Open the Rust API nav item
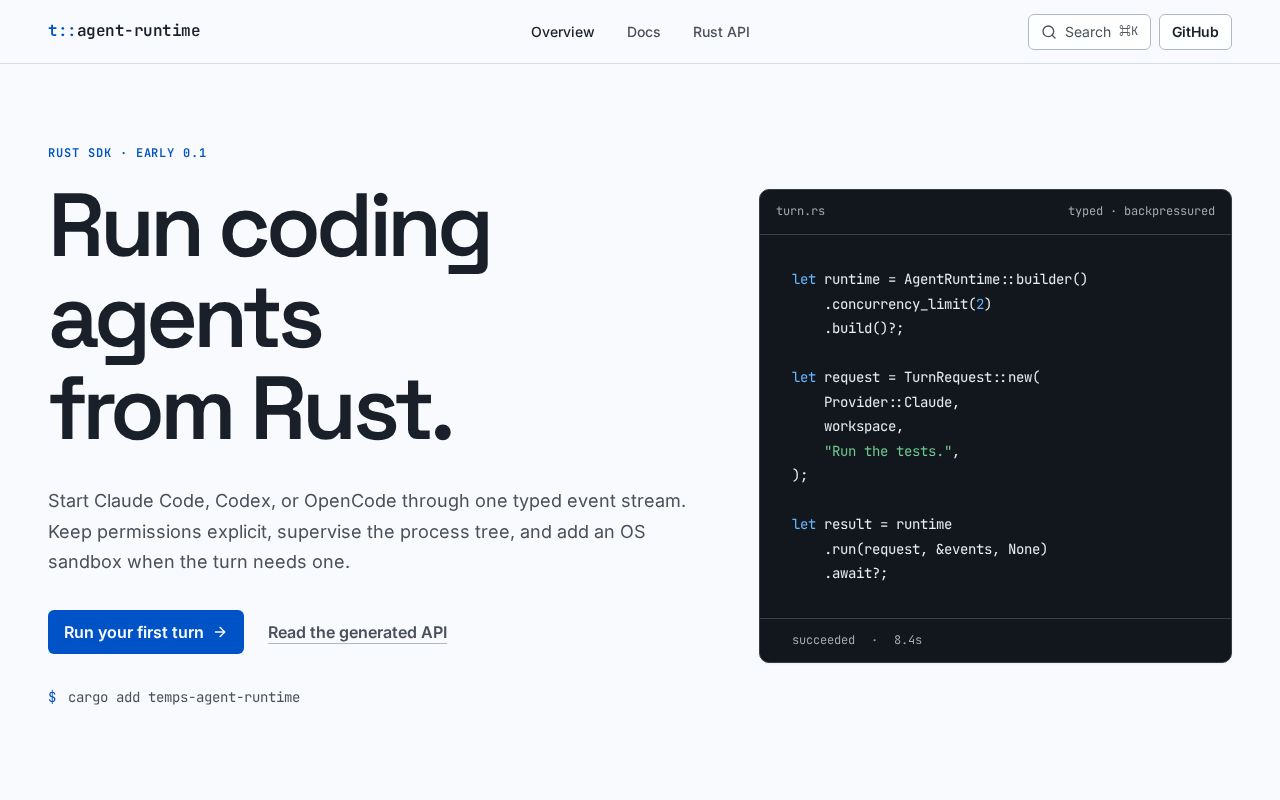The width and height of the screenshot is (1280, 800). tap(721, 32)
